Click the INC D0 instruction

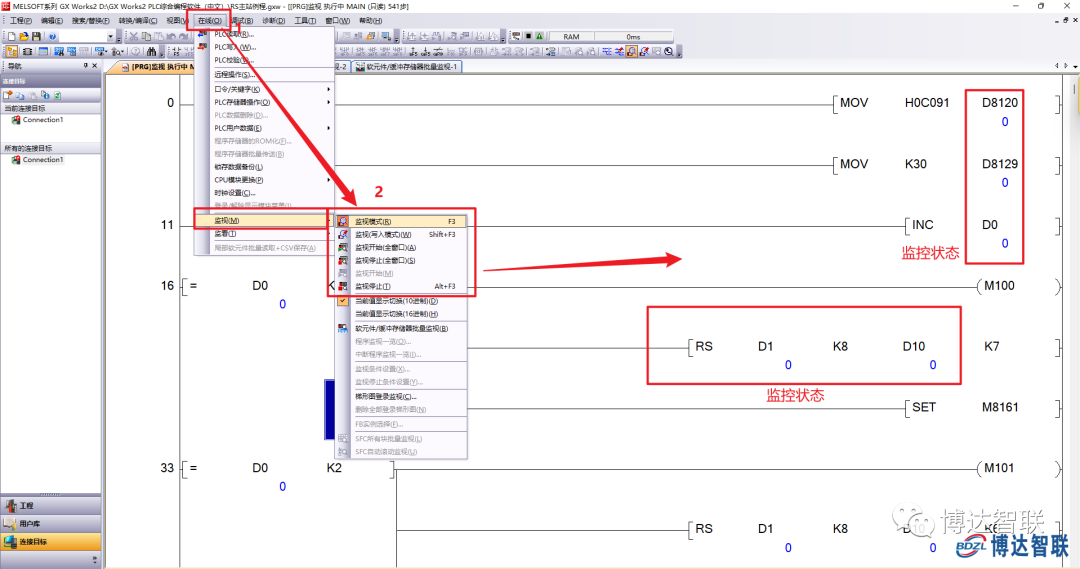point(953,225)
